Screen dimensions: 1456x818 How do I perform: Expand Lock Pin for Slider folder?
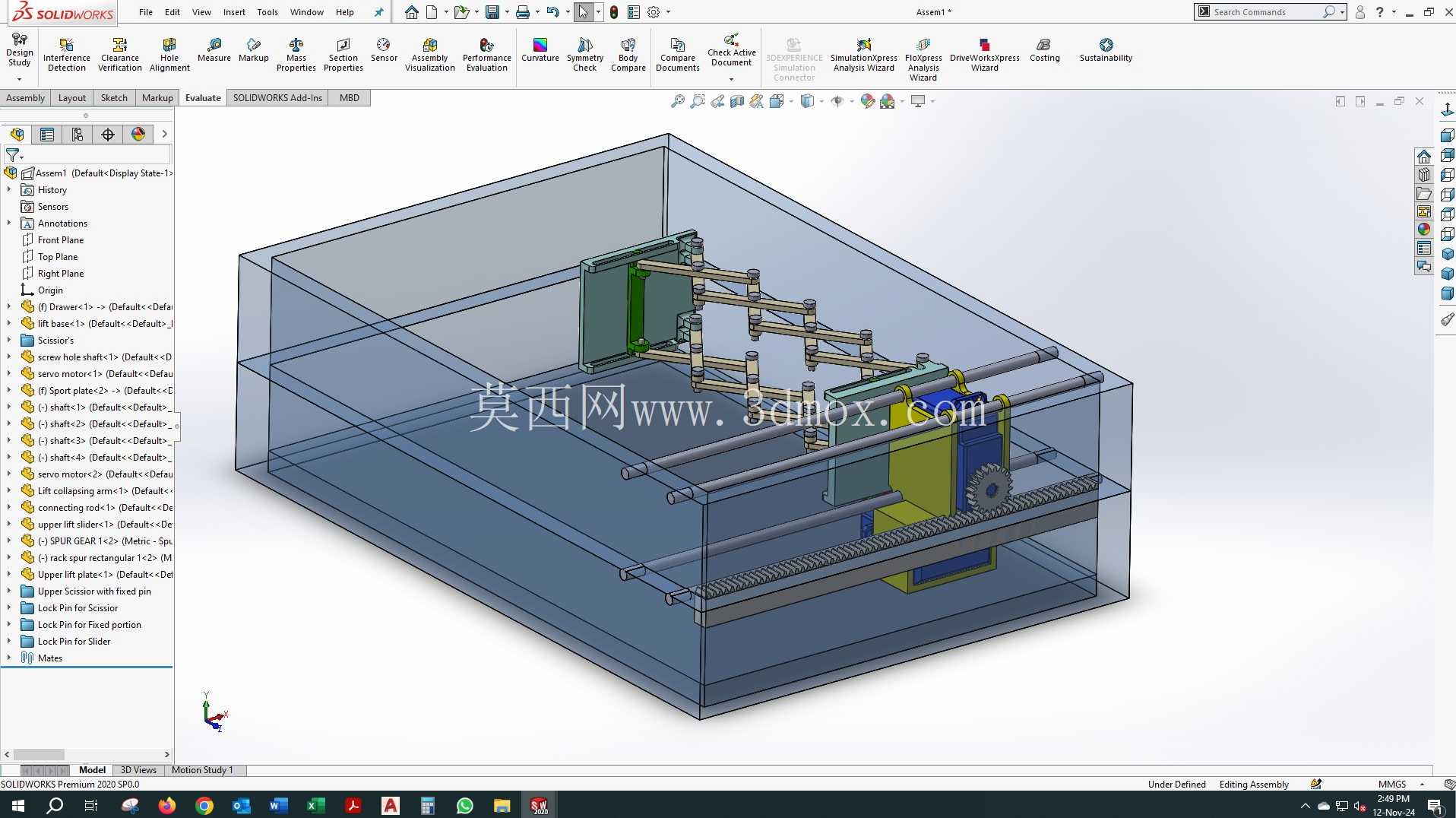[9, 642]
